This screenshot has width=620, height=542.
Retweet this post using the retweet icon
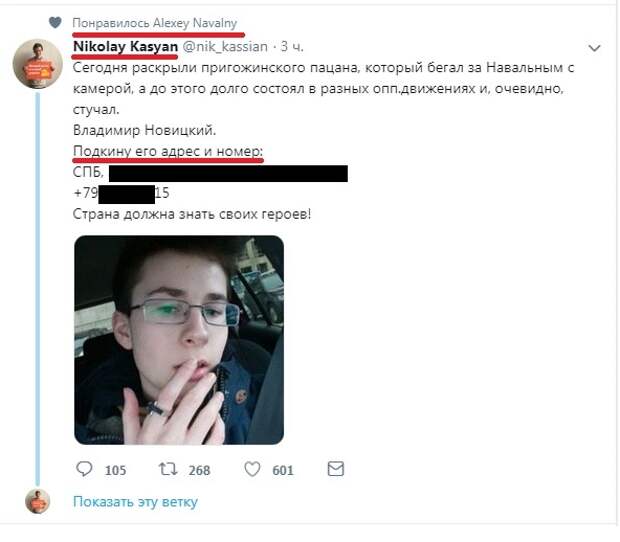[168, 469]
